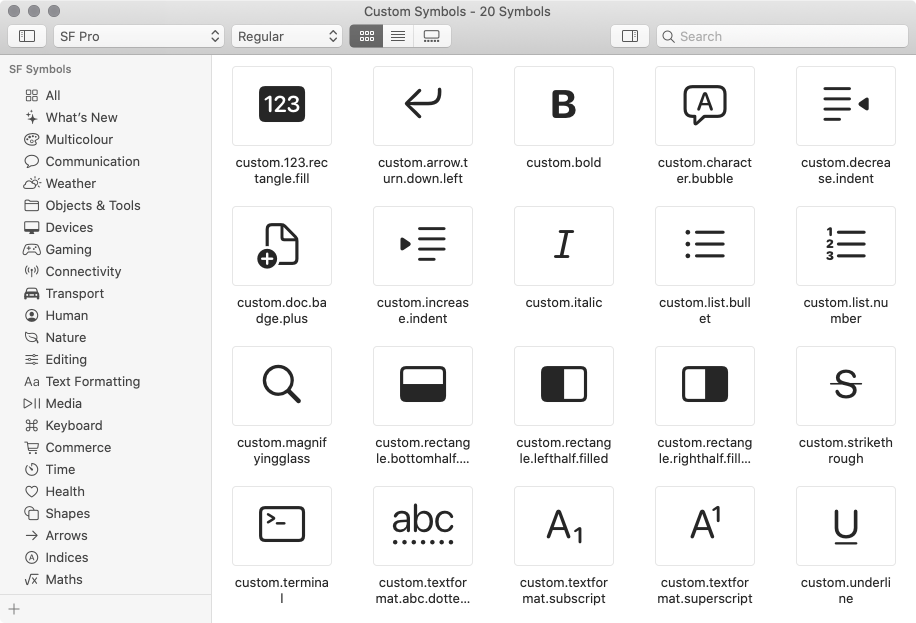Select the custom.italic symbol icon
The height and width of the screenshot is (623, 916).
pos(563,245)
